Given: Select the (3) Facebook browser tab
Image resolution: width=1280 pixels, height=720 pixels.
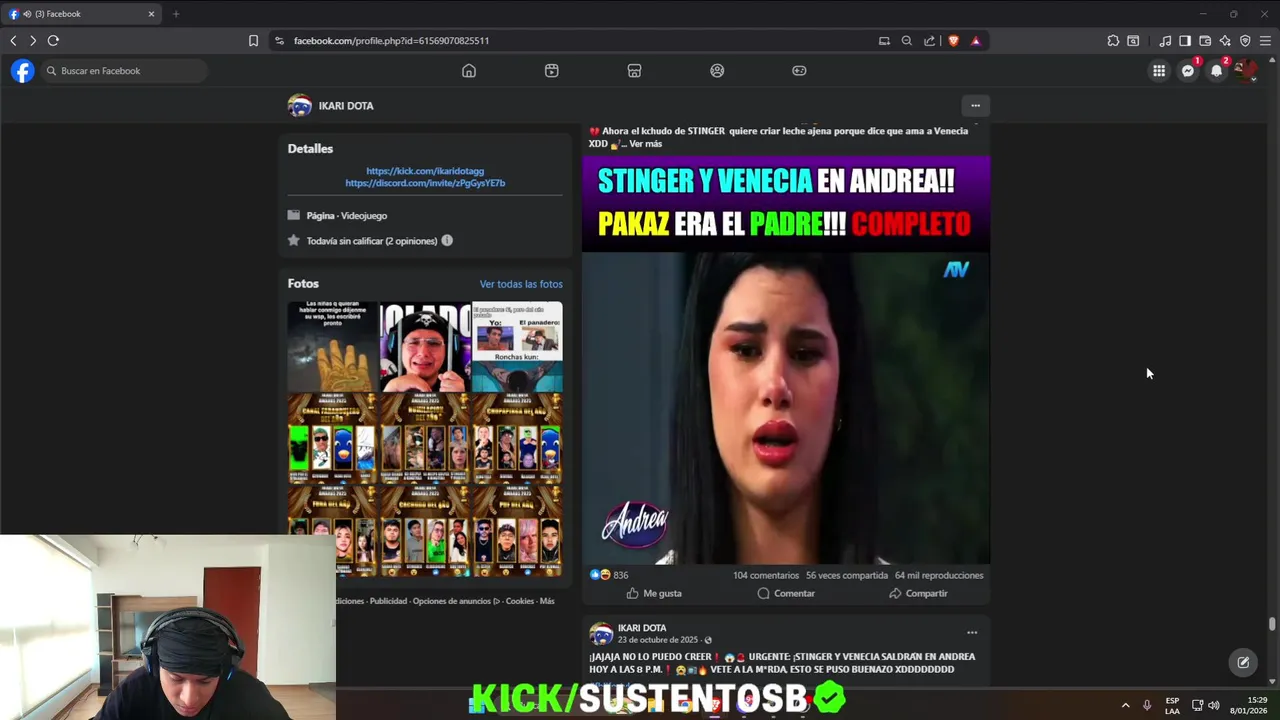Looking at the screenshot, I should [82, 14].
